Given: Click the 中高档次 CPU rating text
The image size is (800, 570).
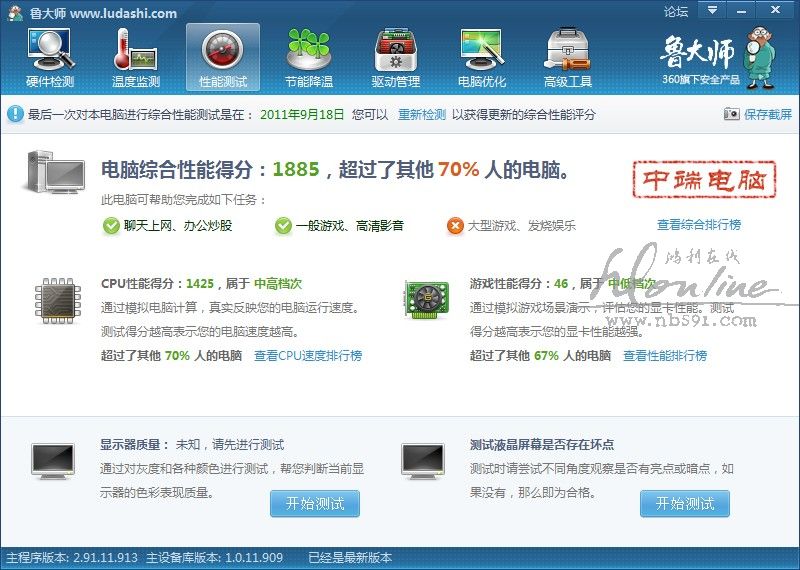Looking at the screenshot, I should [x=278, y=284].
